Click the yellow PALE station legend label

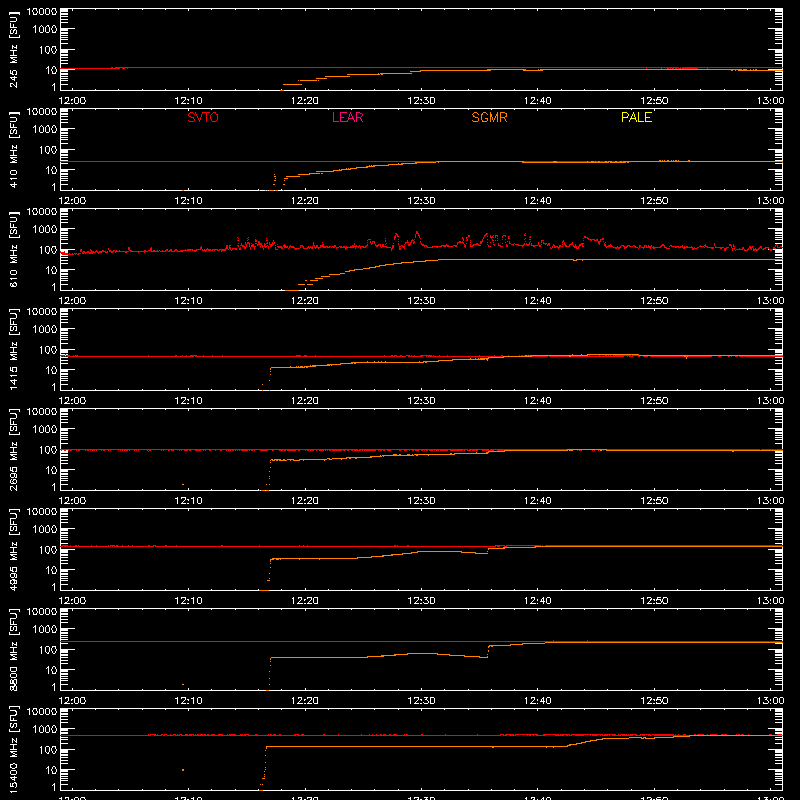(636, 117)
